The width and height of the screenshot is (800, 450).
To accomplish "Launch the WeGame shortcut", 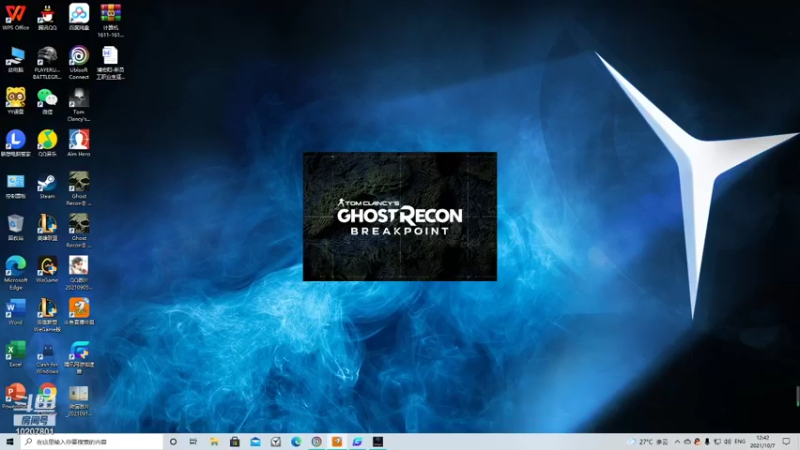I will (47, 269).
